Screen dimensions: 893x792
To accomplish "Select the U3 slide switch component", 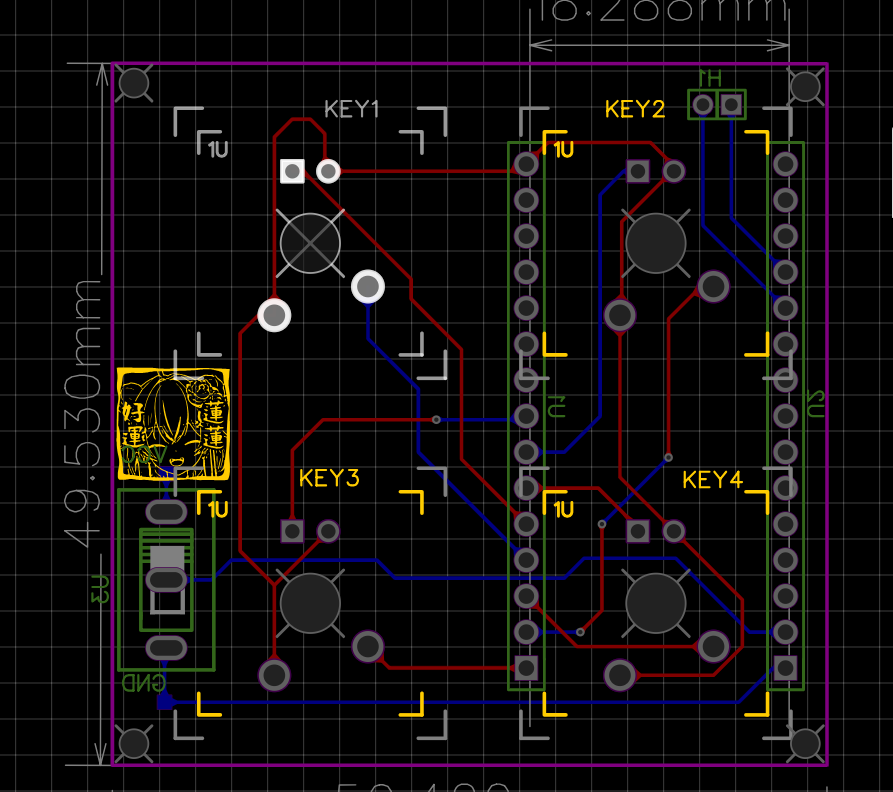I will (x=166, y=580).
